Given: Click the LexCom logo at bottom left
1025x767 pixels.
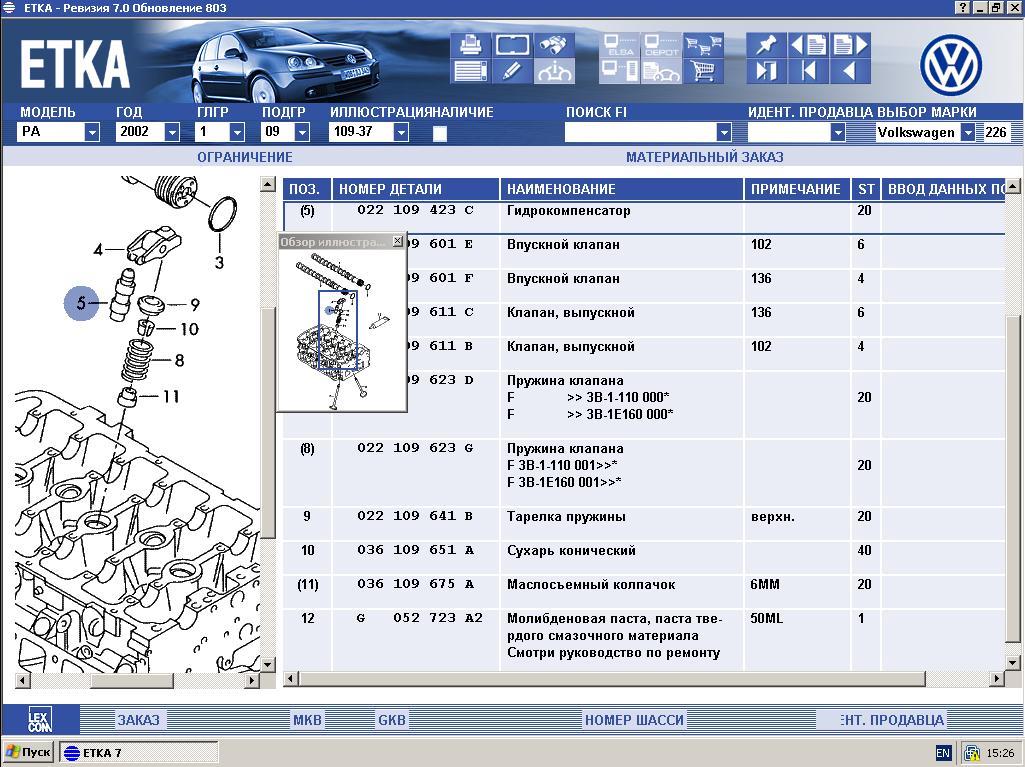Looking at the screenshot, I should click(40, 720).
